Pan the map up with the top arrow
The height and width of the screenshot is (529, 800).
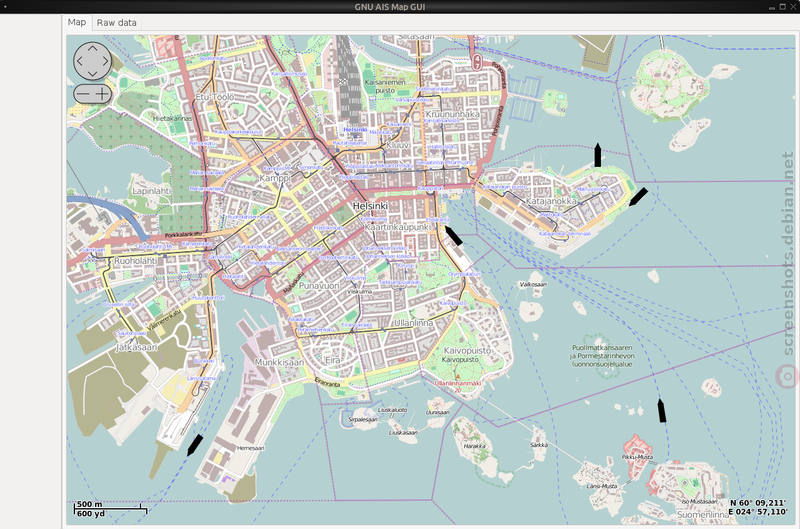click(x=92, y=48)
